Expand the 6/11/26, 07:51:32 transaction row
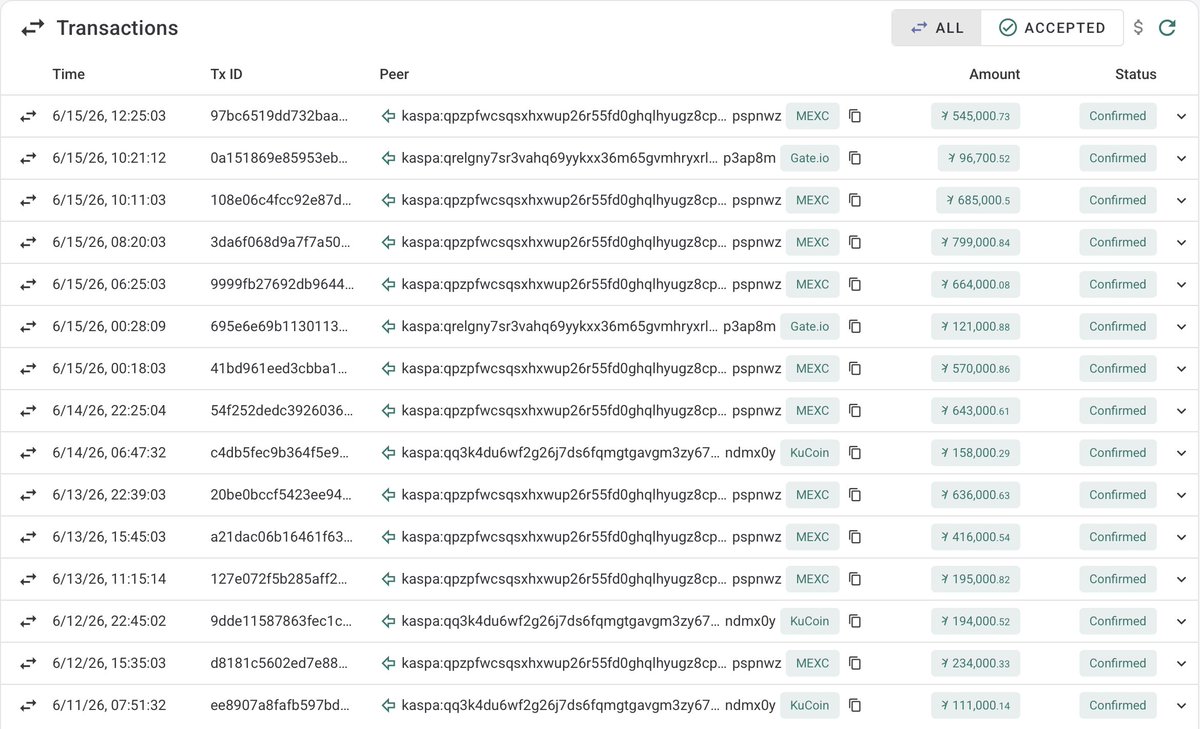The height and width of the screenshot is (729, 1200). pyautogui.click(x=1181, y=704)
